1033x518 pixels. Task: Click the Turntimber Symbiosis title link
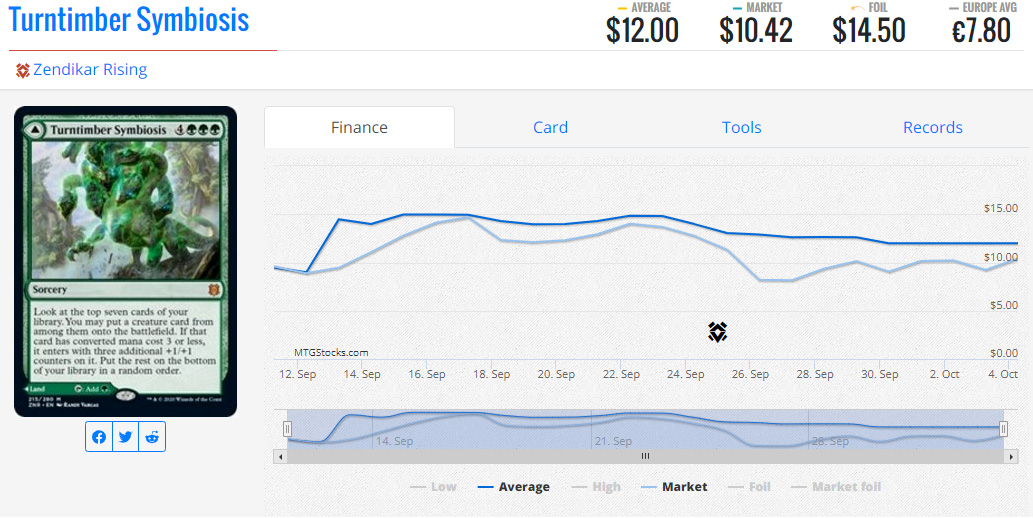pyautogui.click(x=129, y=20)
